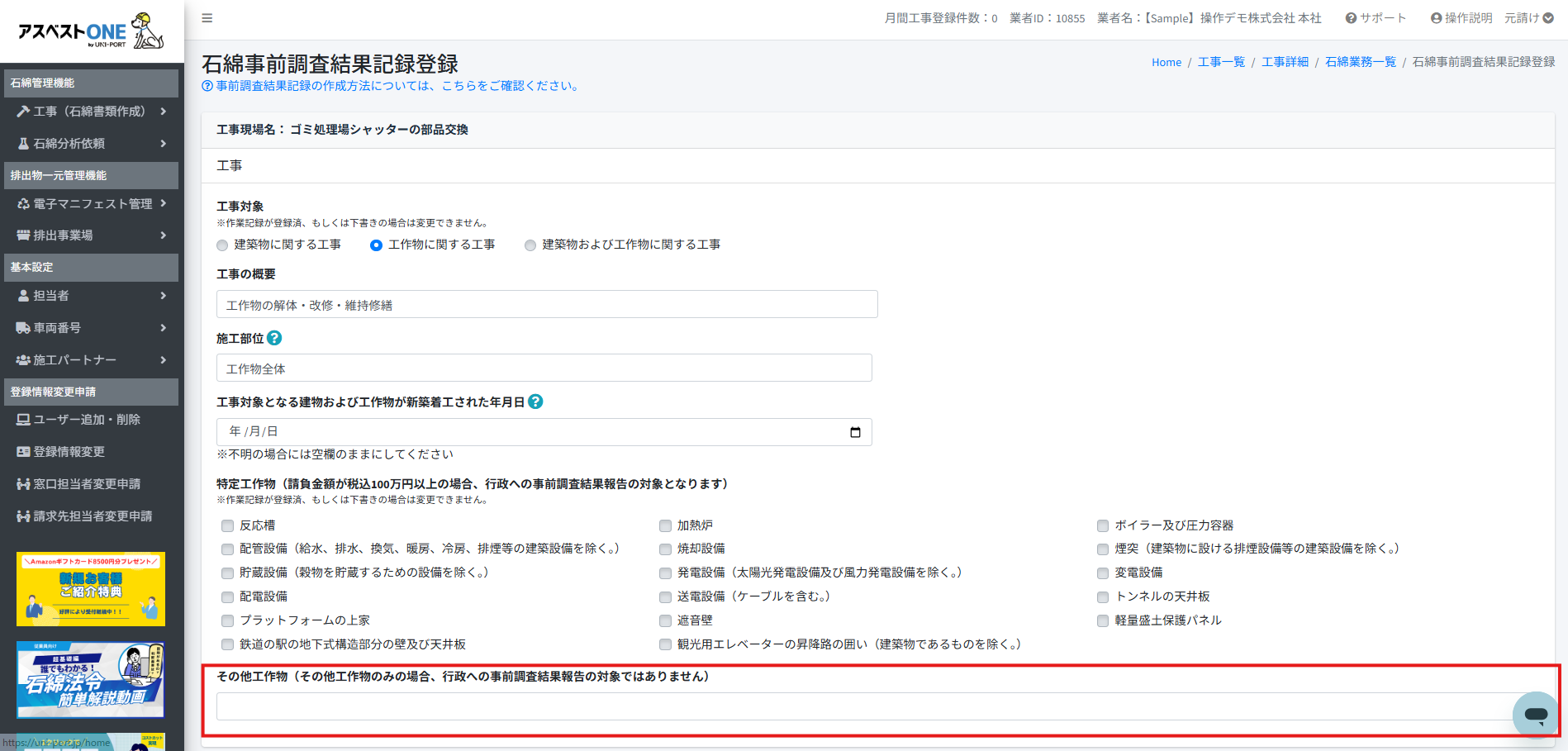Expand the 電子マニフェスト管理 sidebar section
Viewport: 1568px width, 751px height.
click(91, 204)
